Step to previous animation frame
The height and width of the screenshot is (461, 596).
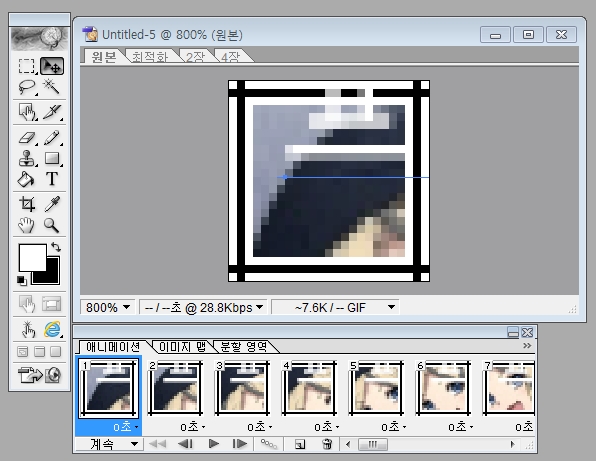[x=185, y=444]
